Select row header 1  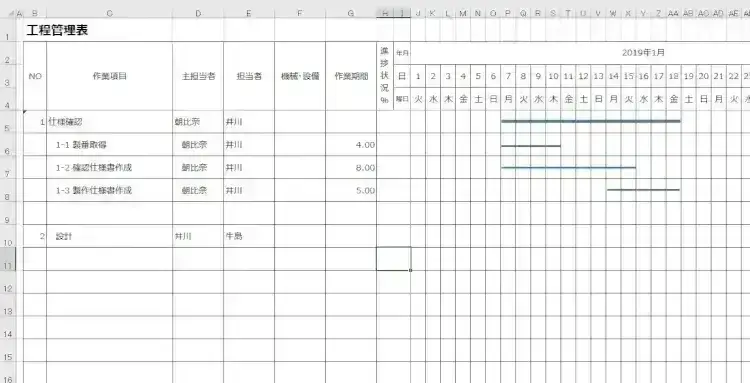point(8,30)
